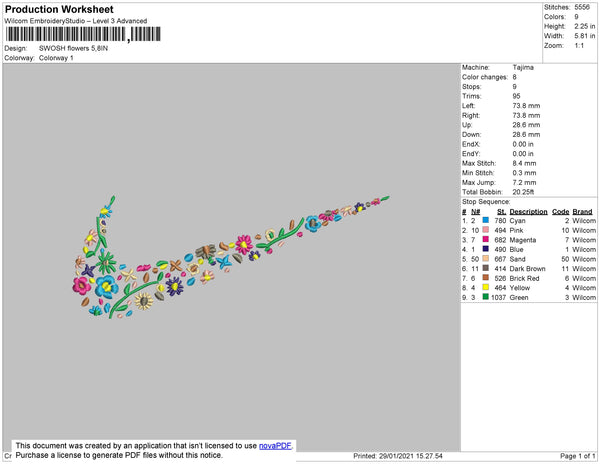600x464 pixels.
Task: Click the 'Max Jump:' value 7.2 mm
Action: pyautogui.click(x=524, y=182)
